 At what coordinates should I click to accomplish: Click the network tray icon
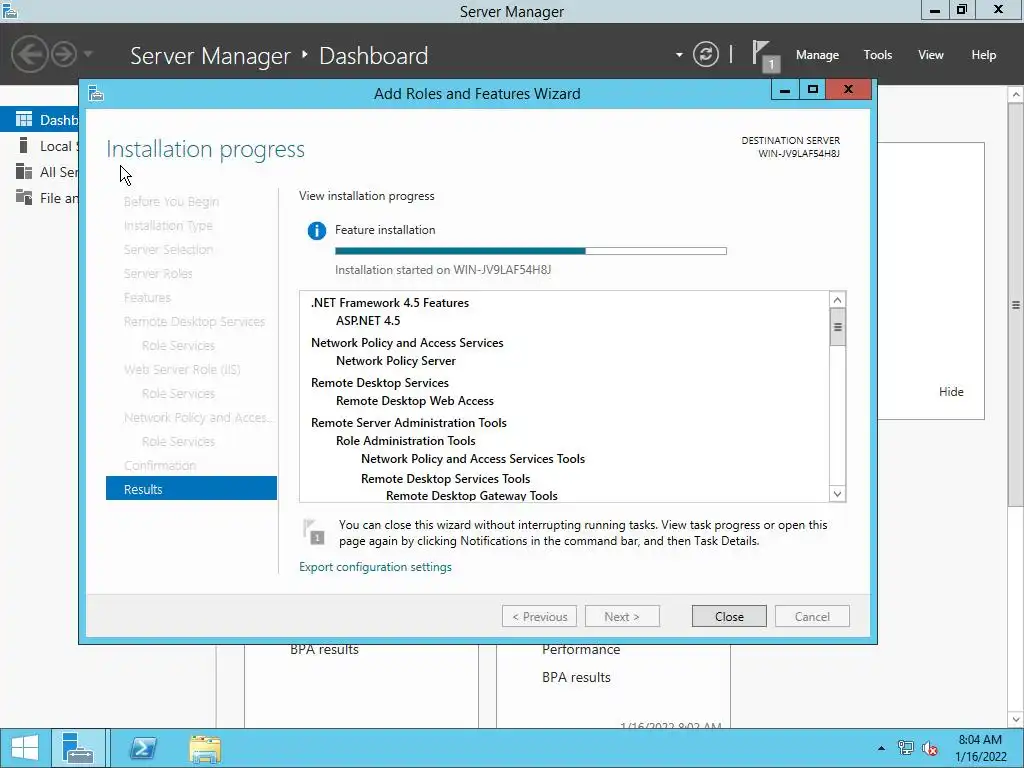(x=905, y=748)
